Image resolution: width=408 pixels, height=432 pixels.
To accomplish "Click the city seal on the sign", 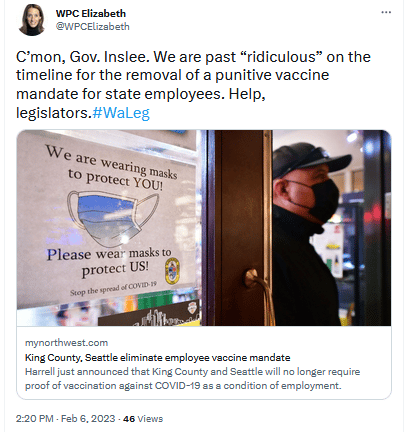I will tap(172, 271).
